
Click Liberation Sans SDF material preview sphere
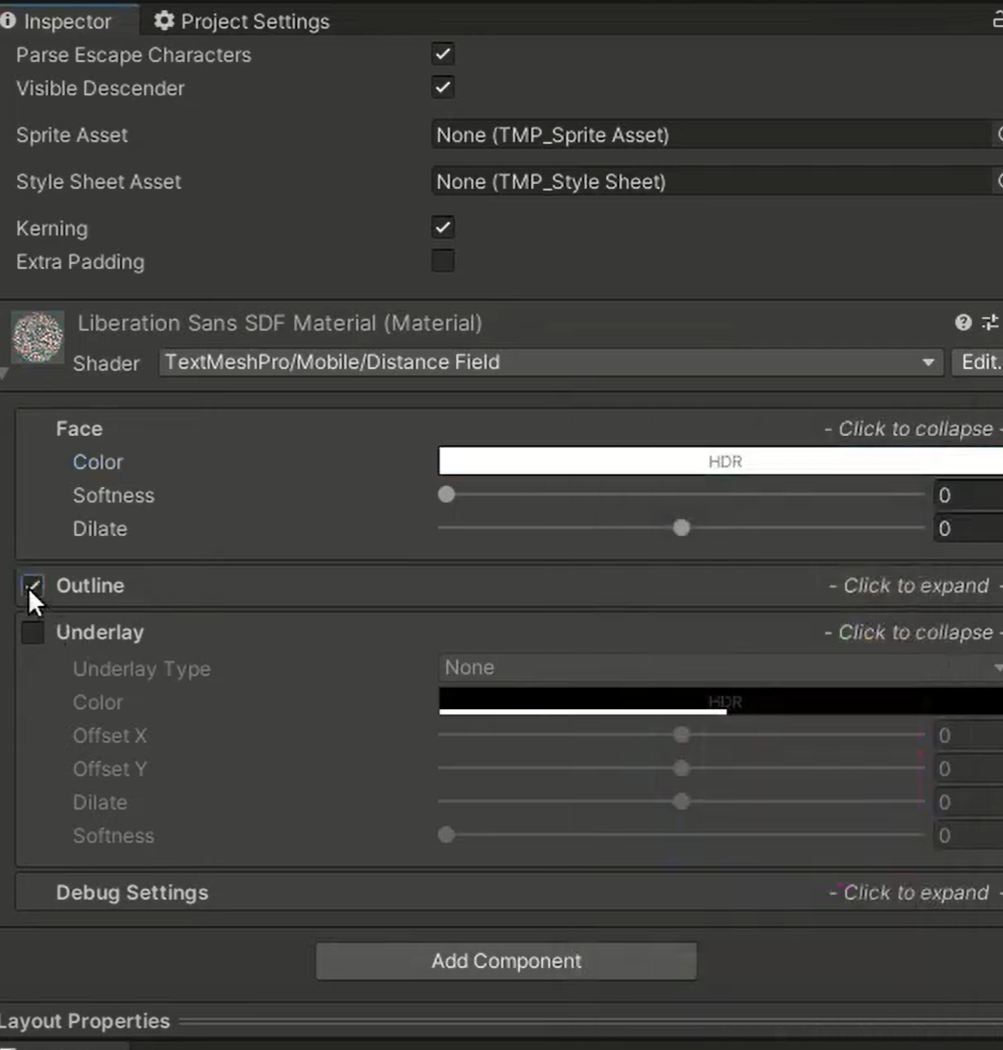coord(38,337)
